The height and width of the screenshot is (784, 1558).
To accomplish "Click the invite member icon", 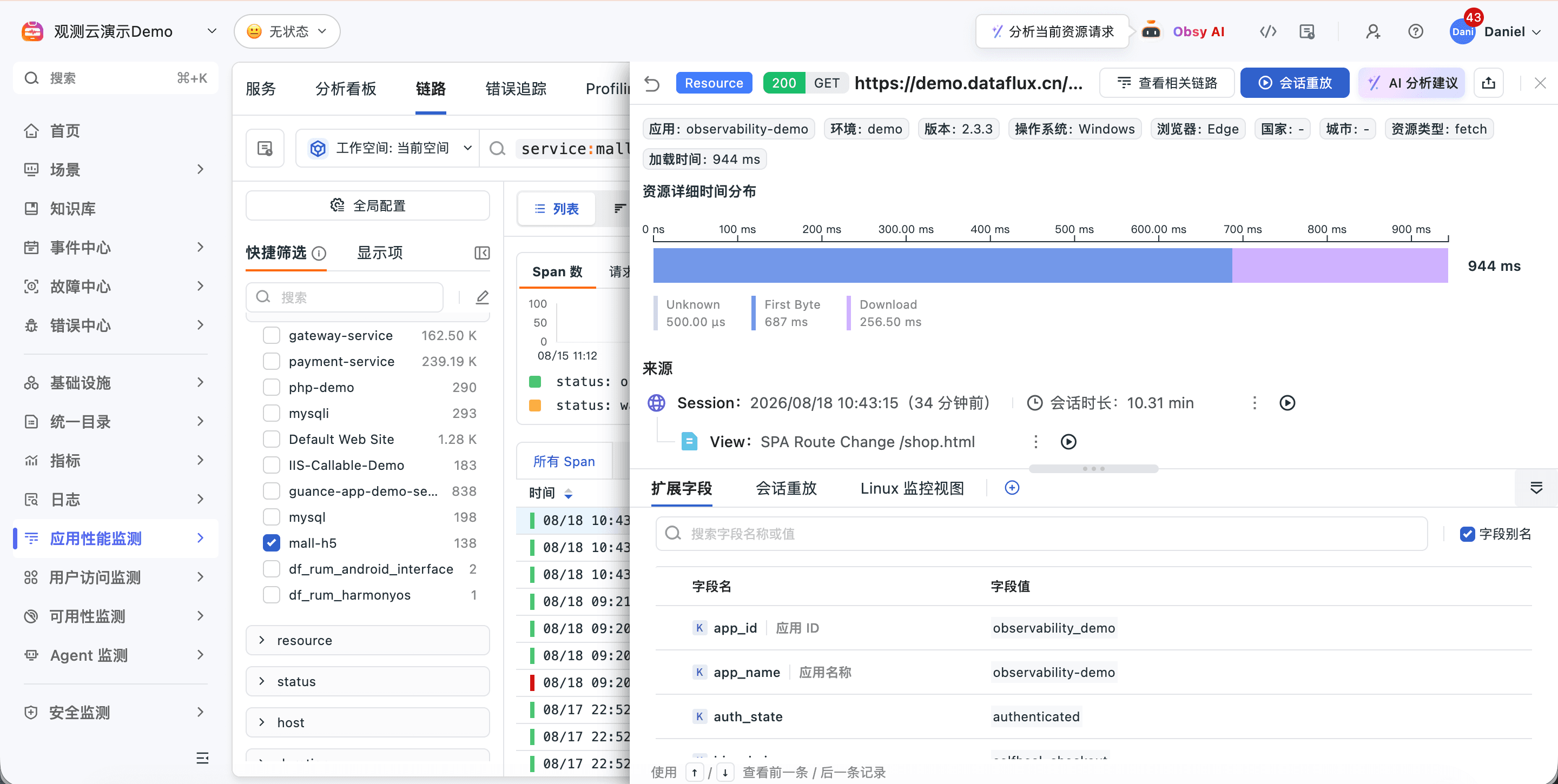I will pyautogui.click(x=1373, y=31).
